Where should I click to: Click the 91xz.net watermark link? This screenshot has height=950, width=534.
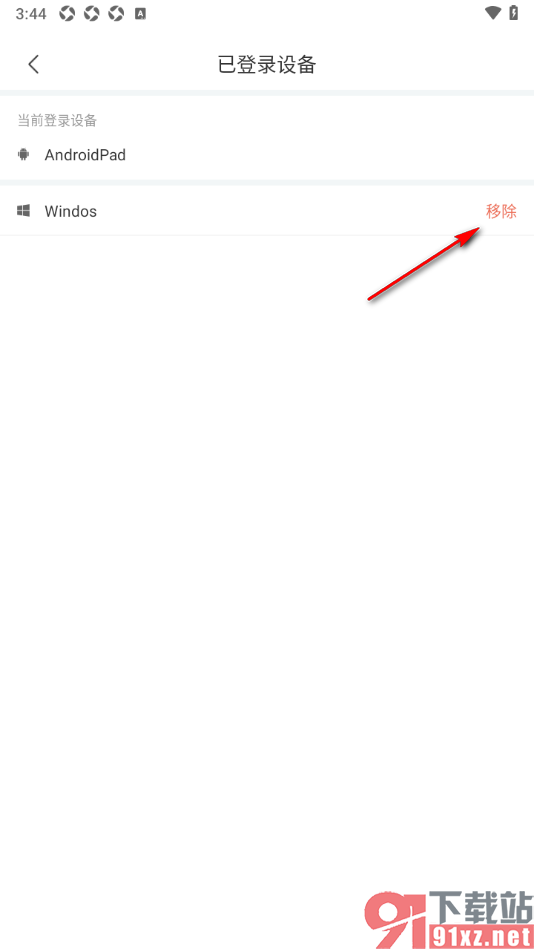tap(481, 936)
